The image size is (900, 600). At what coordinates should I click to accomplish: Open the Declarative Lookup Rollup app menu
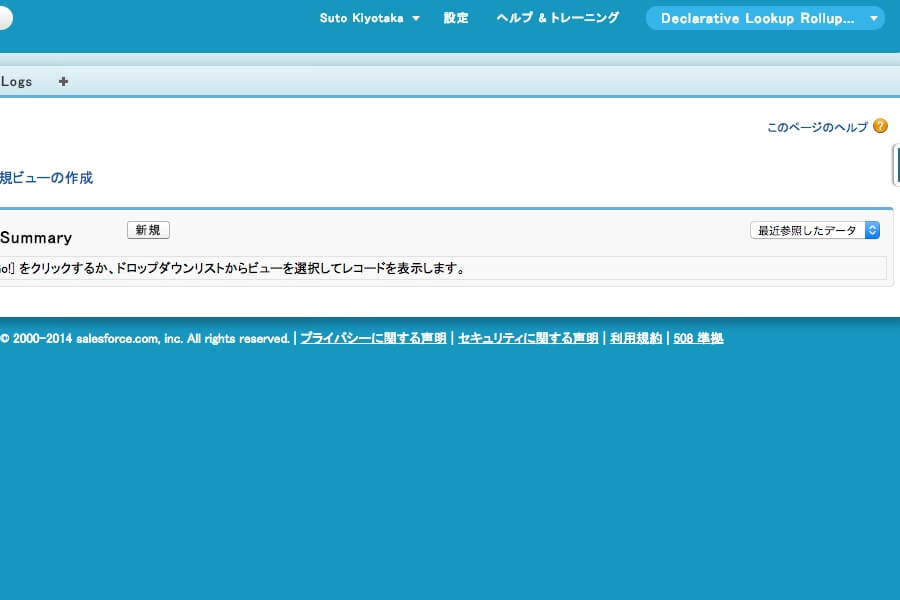point(757,18)
